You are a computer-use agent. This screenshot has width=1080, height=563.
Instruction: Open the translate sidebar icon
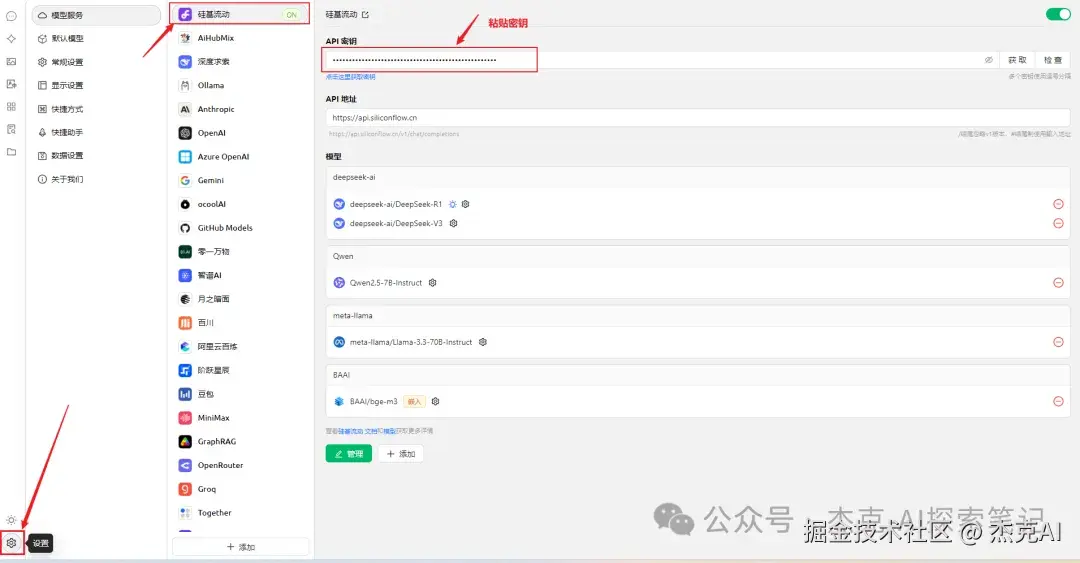click(x=11, y=84)
